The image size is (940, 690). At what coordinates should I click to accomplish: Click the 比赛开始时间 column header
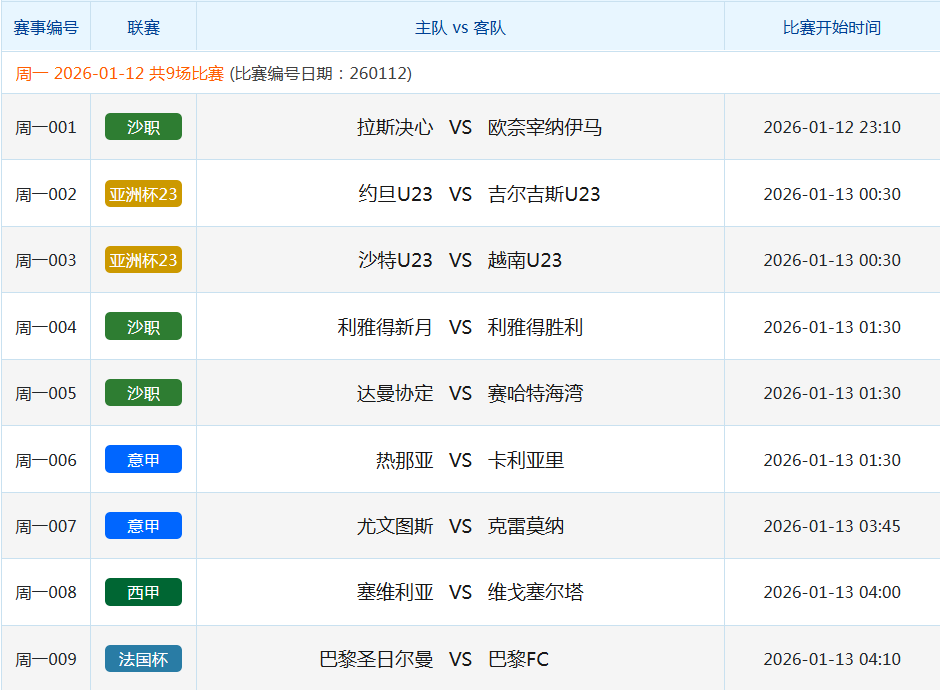point(831,27)
